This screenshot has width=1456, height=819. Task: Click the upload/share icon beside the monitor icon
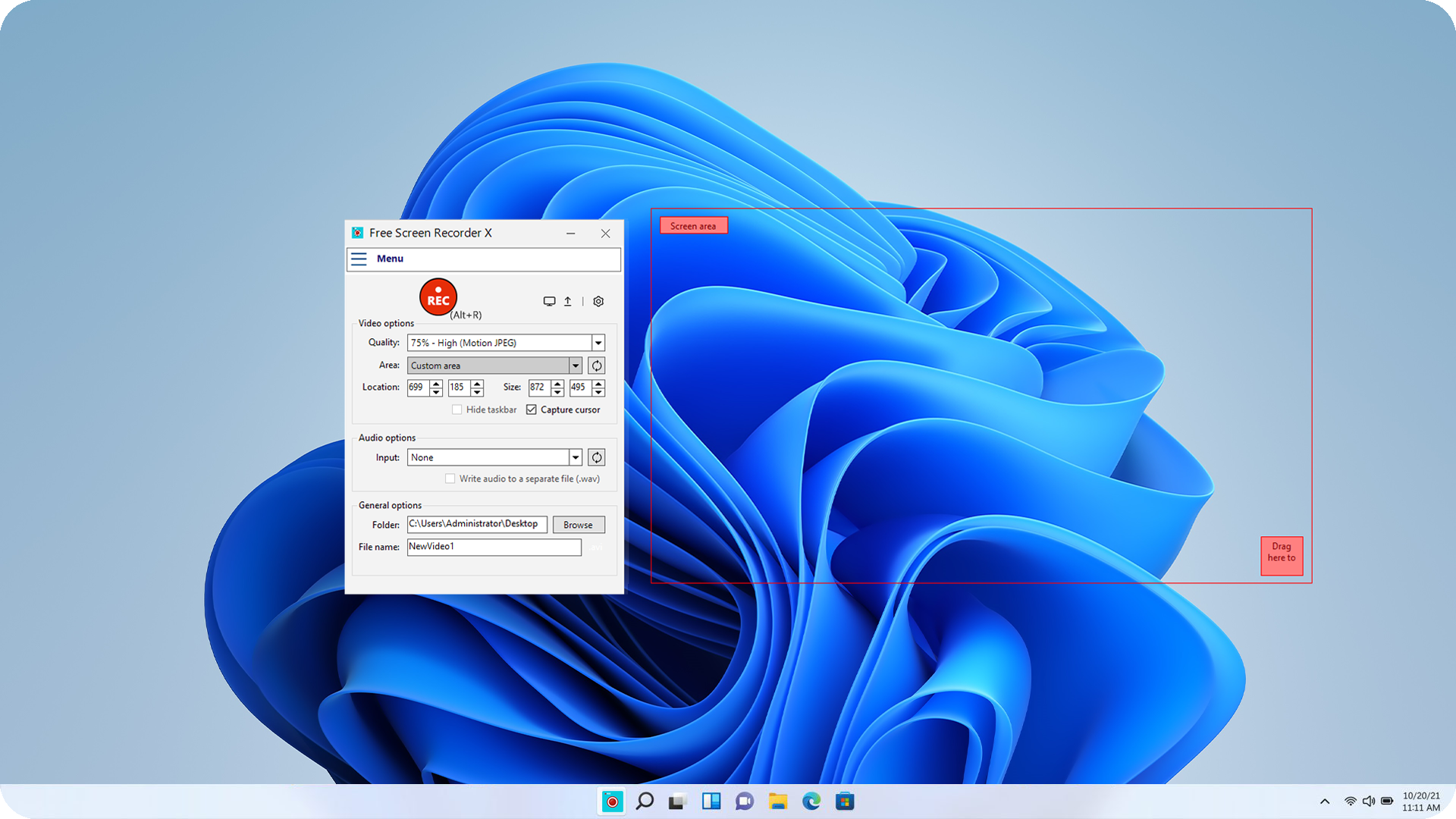567,301
